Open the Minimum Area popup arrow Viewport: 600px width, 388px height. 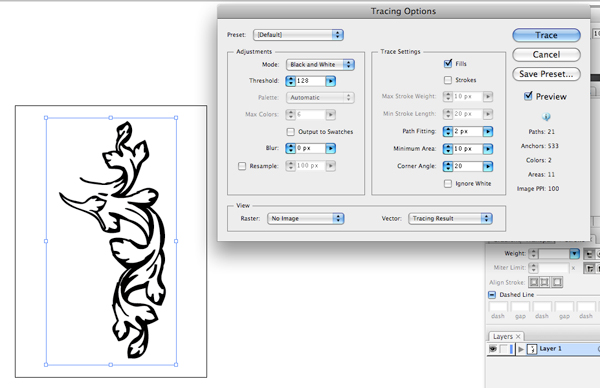[x=488, y=149]
